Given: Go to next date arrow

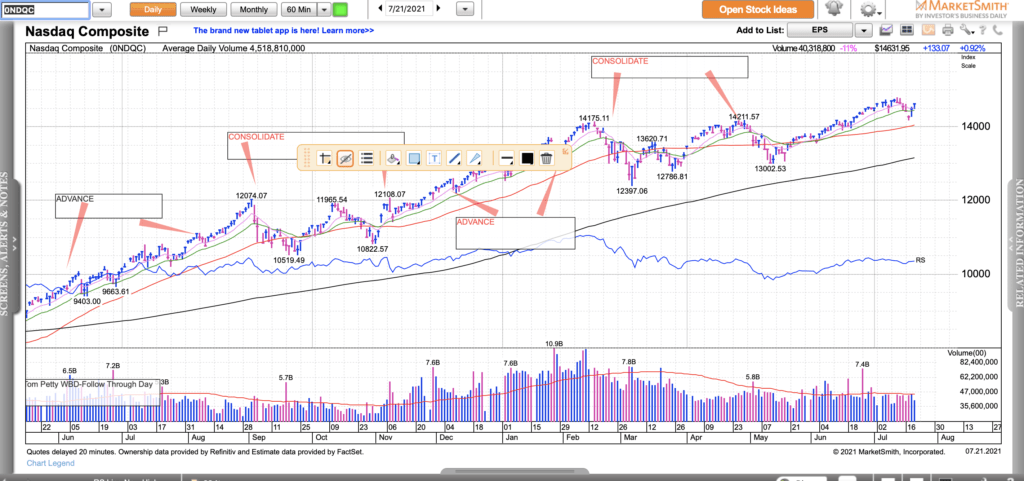Looking at the screenshot, I should 438,9.
